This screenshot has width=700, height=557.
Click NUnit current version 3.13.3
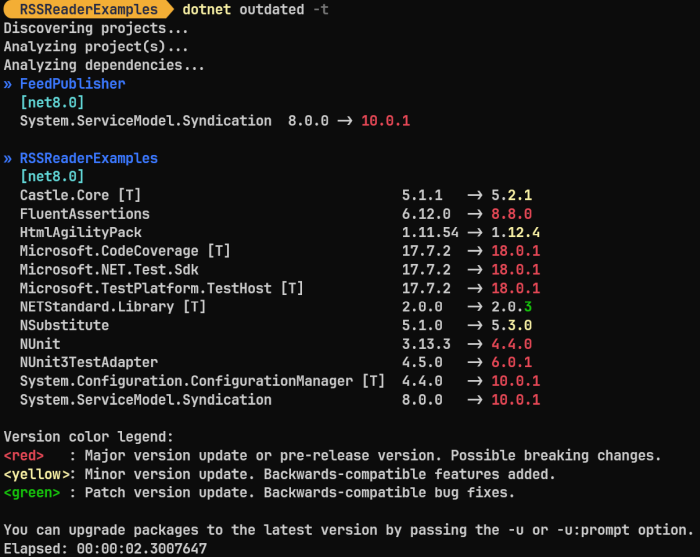coord(426,344)
